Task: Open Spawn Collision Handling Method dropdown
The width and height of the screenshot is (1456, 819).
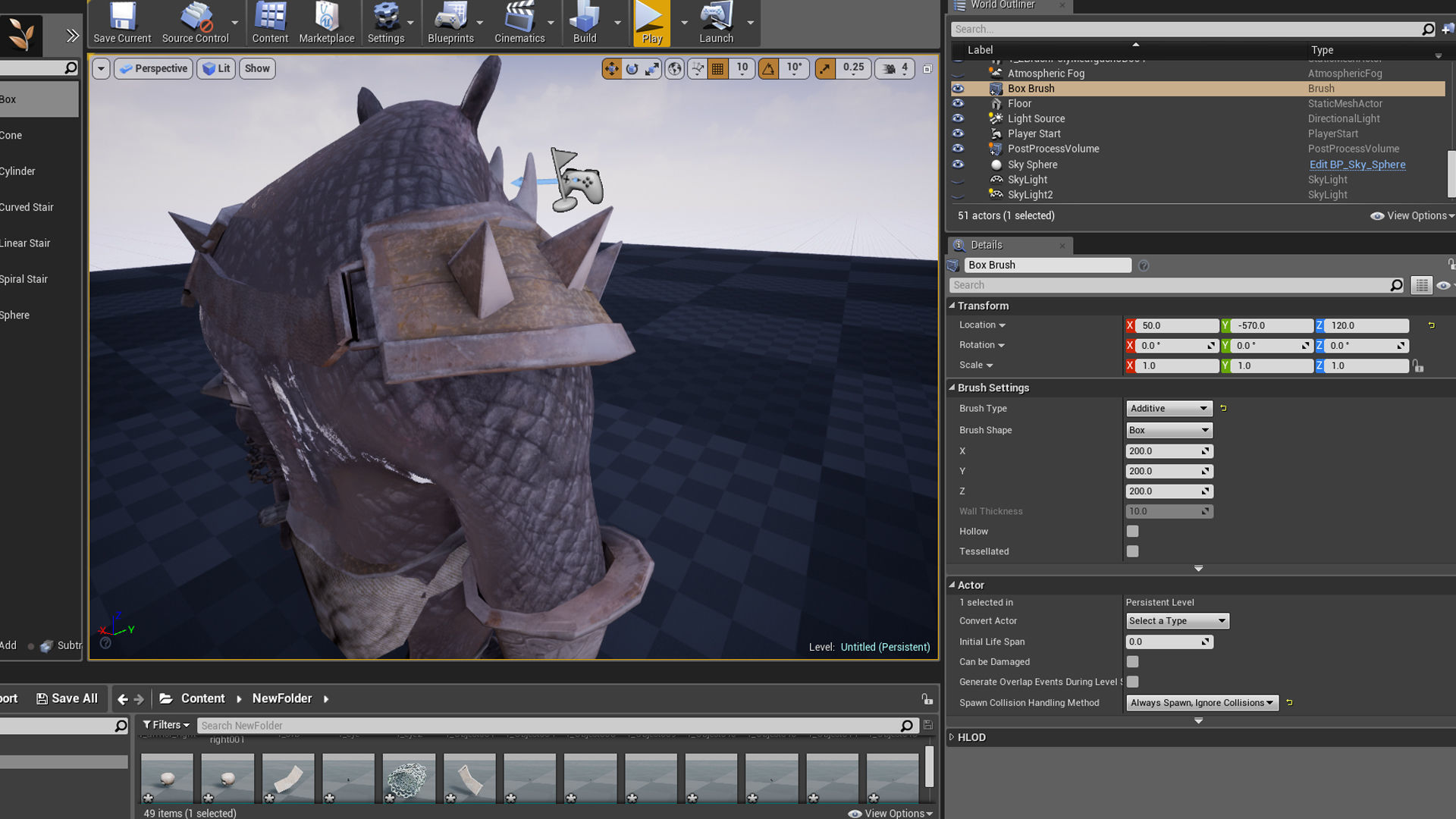Action: [x=1202, y=703]
